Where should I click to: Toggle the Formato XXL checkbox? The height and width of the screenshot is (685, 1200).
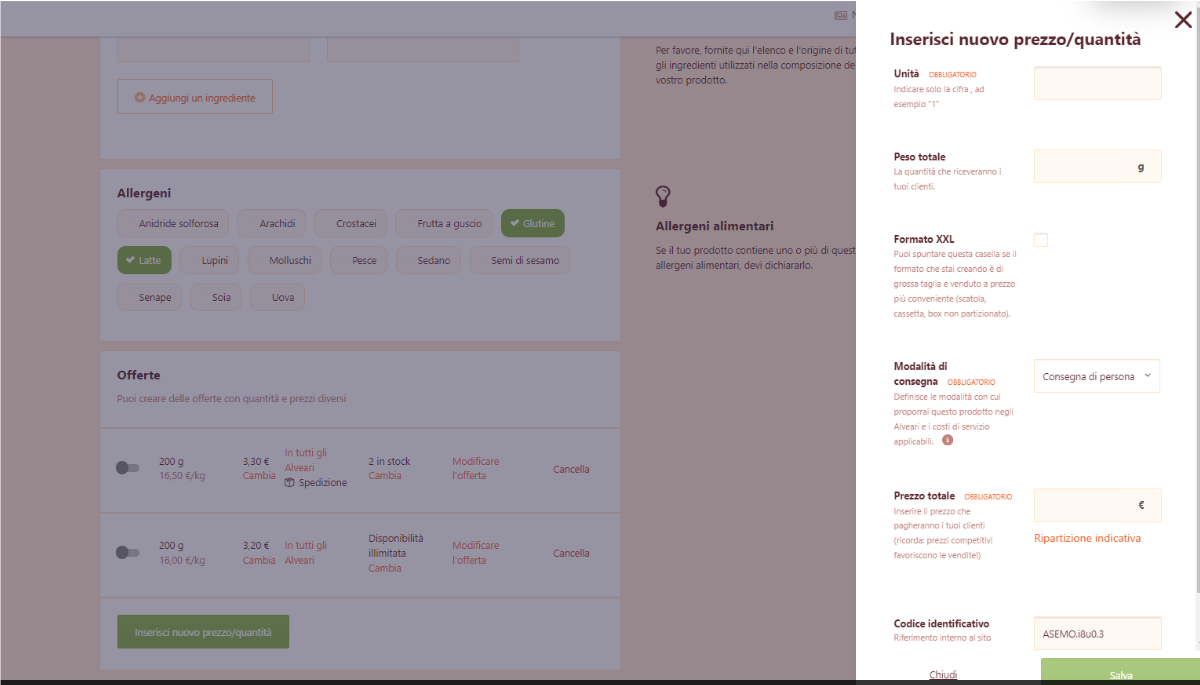point(1041,240)
